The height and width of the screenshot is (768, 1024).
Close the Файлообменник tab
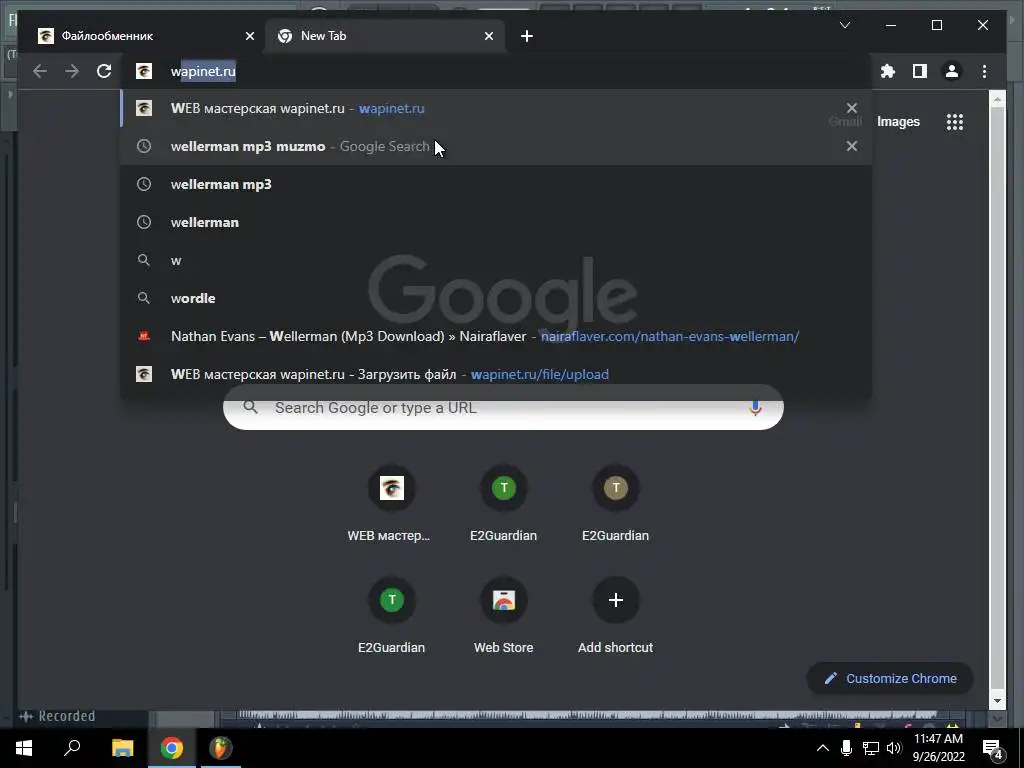tap(249, 36)
